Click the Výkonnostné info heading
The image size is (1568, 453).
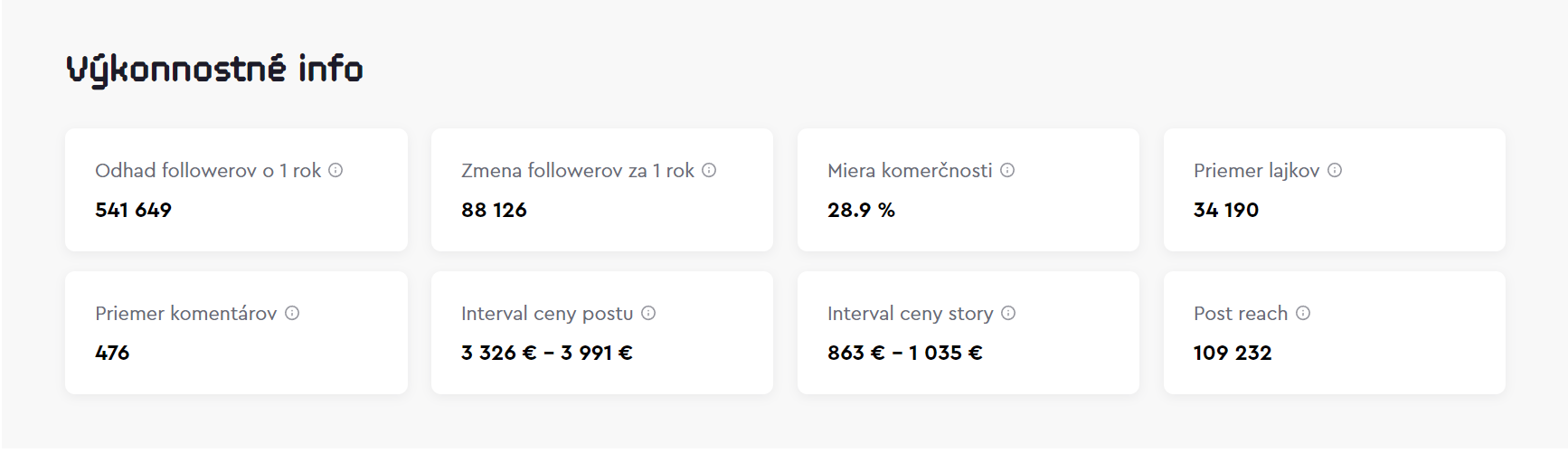point(215,70)
